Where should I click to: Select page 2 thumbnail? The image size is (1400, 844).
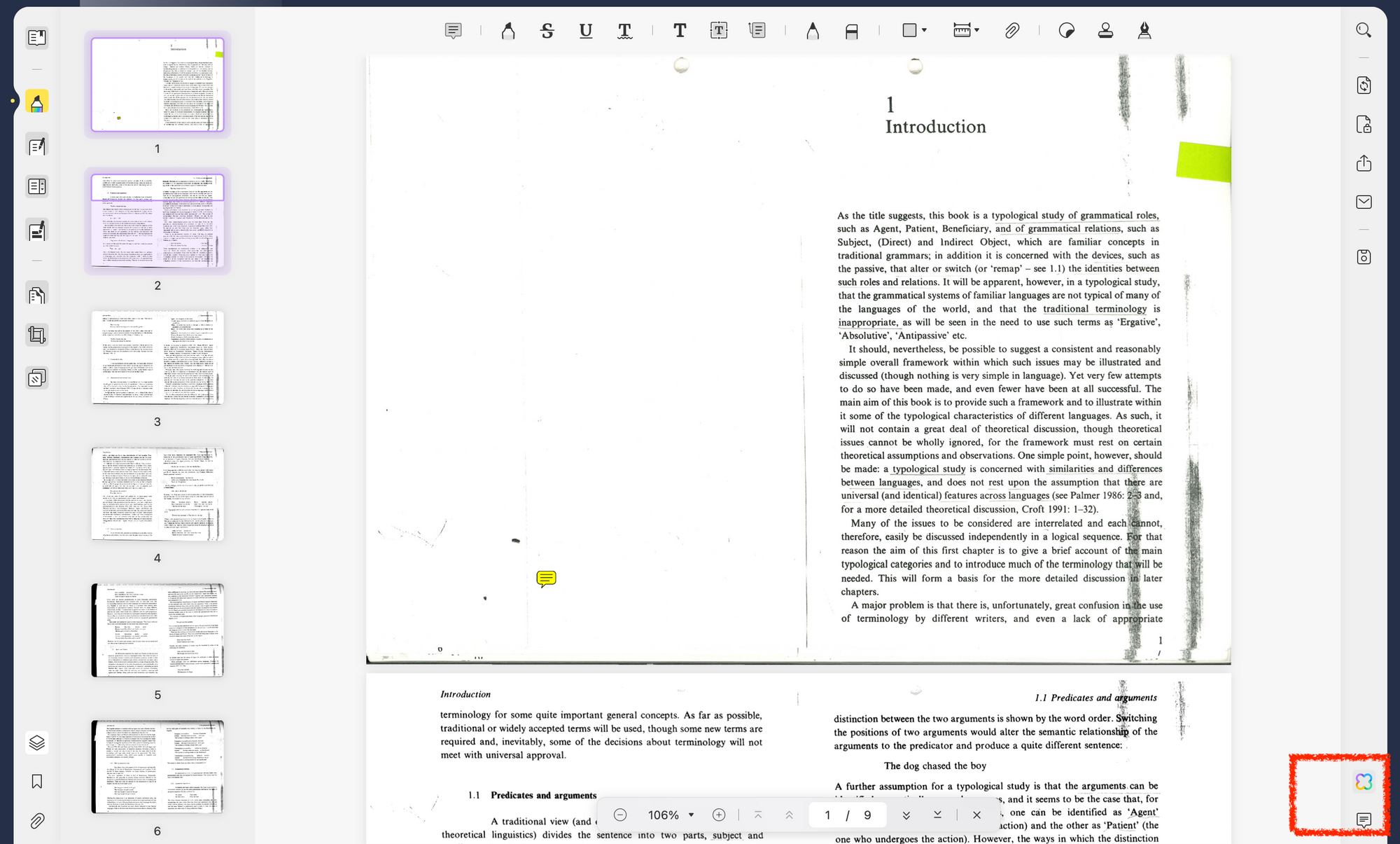coord(157,221)
